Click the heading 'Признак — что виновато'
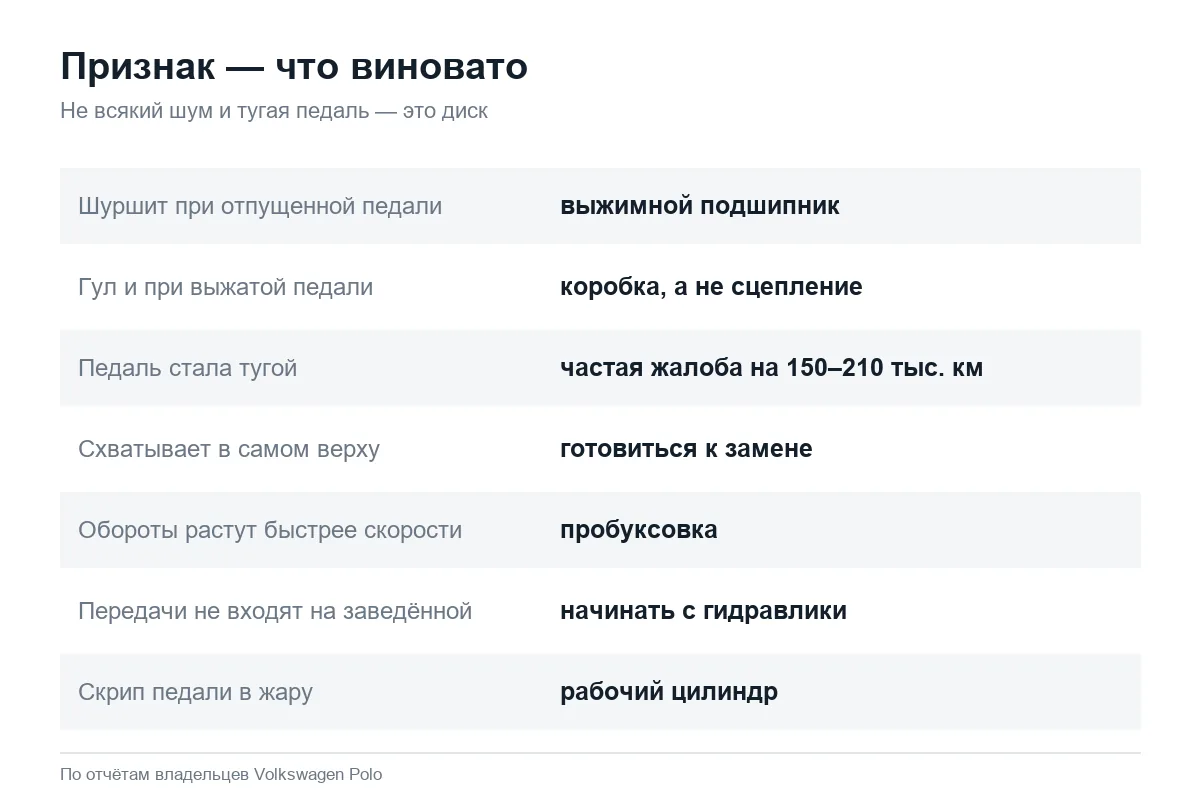The width and height of the screenshot is (1200, 800). pyautogui.click(x=294, y=67)
